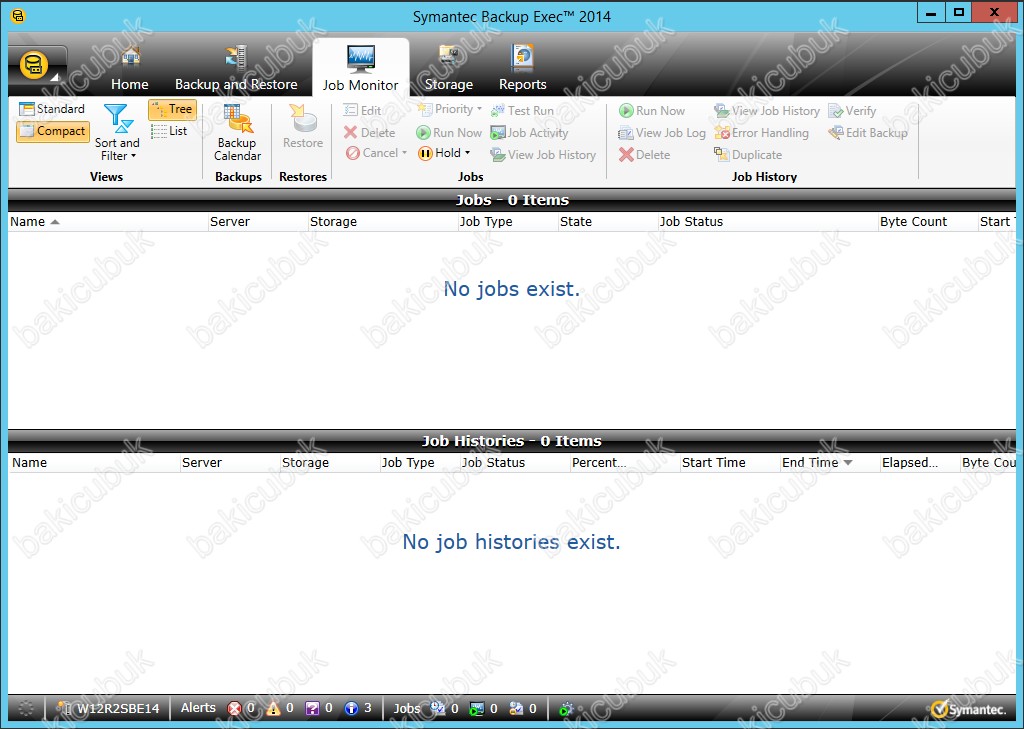Sort Job Histories by Job Type column
This screenshot has height=729, width=1024.
pyautogui.click(x=419, y=462)
